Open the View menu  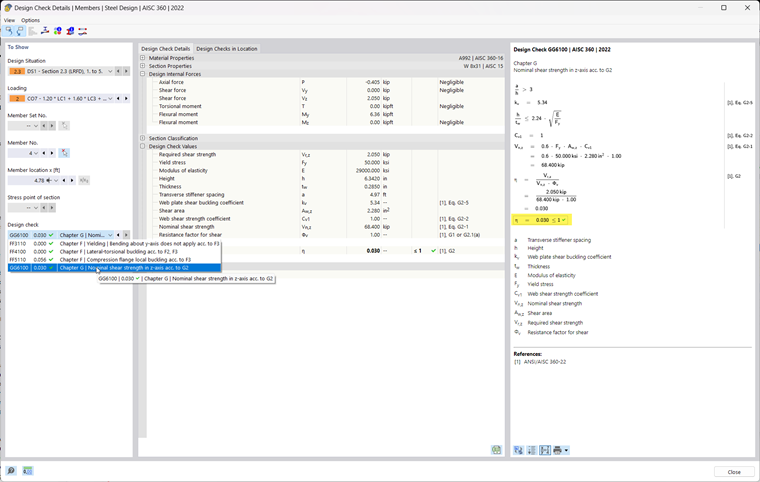pyautogui.click(x=9, y=20)
